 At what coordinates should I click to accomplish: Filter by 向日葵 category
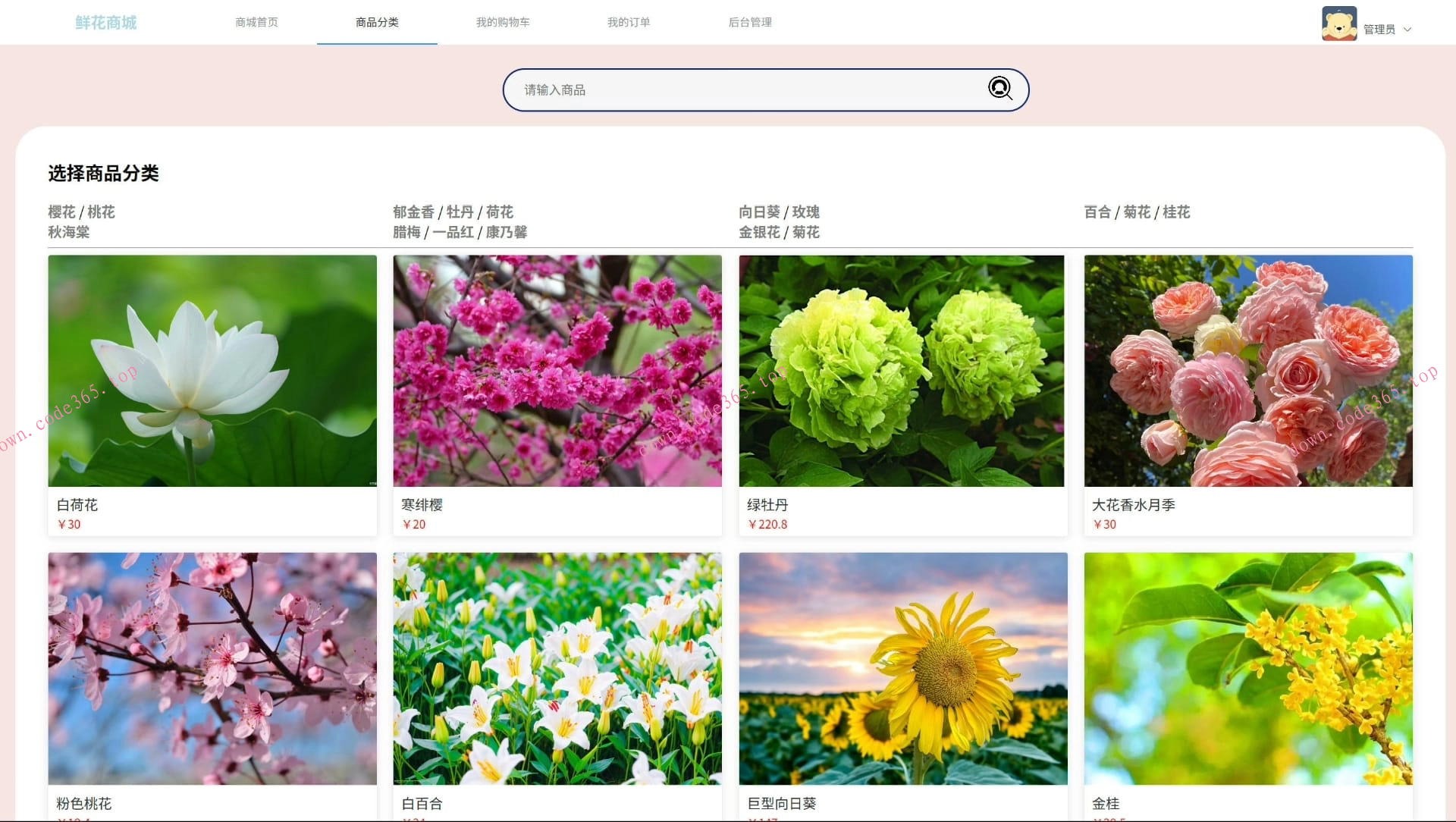pos(759,212)
